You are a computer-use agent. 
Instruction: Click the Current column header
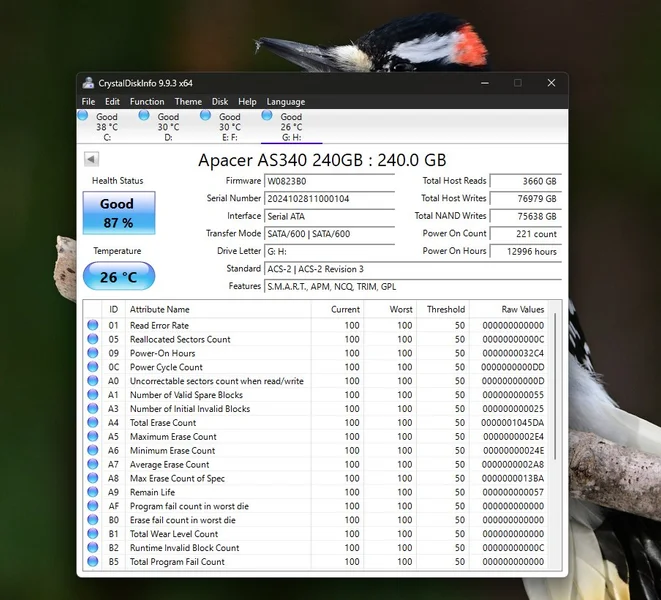pos(337,309)
